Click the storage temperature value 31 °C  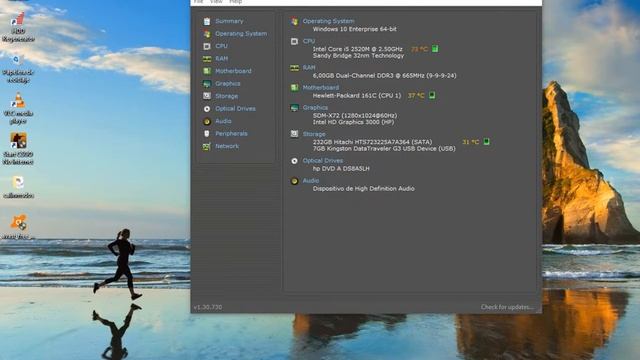point(470,142)
